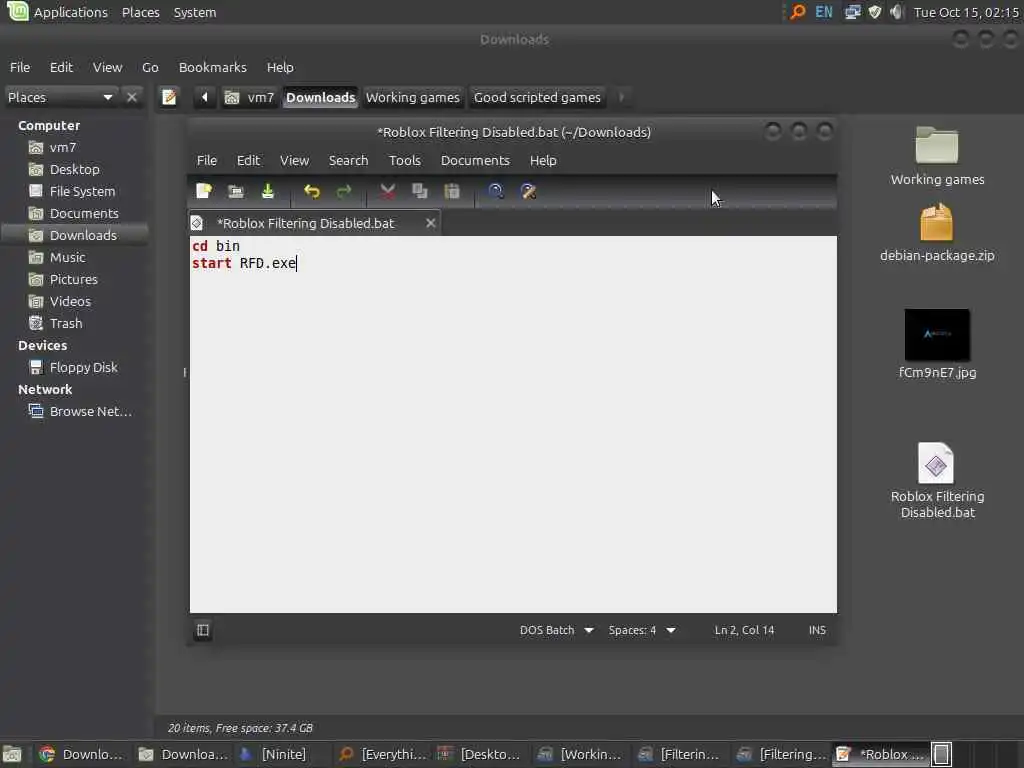1024x768 pixels.
Task: Click the EN keyboard layout indicator
Action: tap(824, 12)
